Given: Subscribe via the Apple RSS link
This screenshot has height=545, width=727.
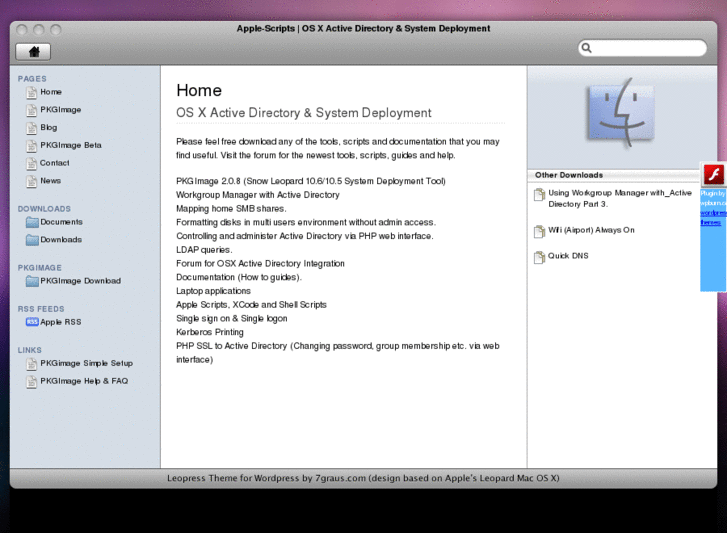Looking at the screenshot, I should pos(61,322).
